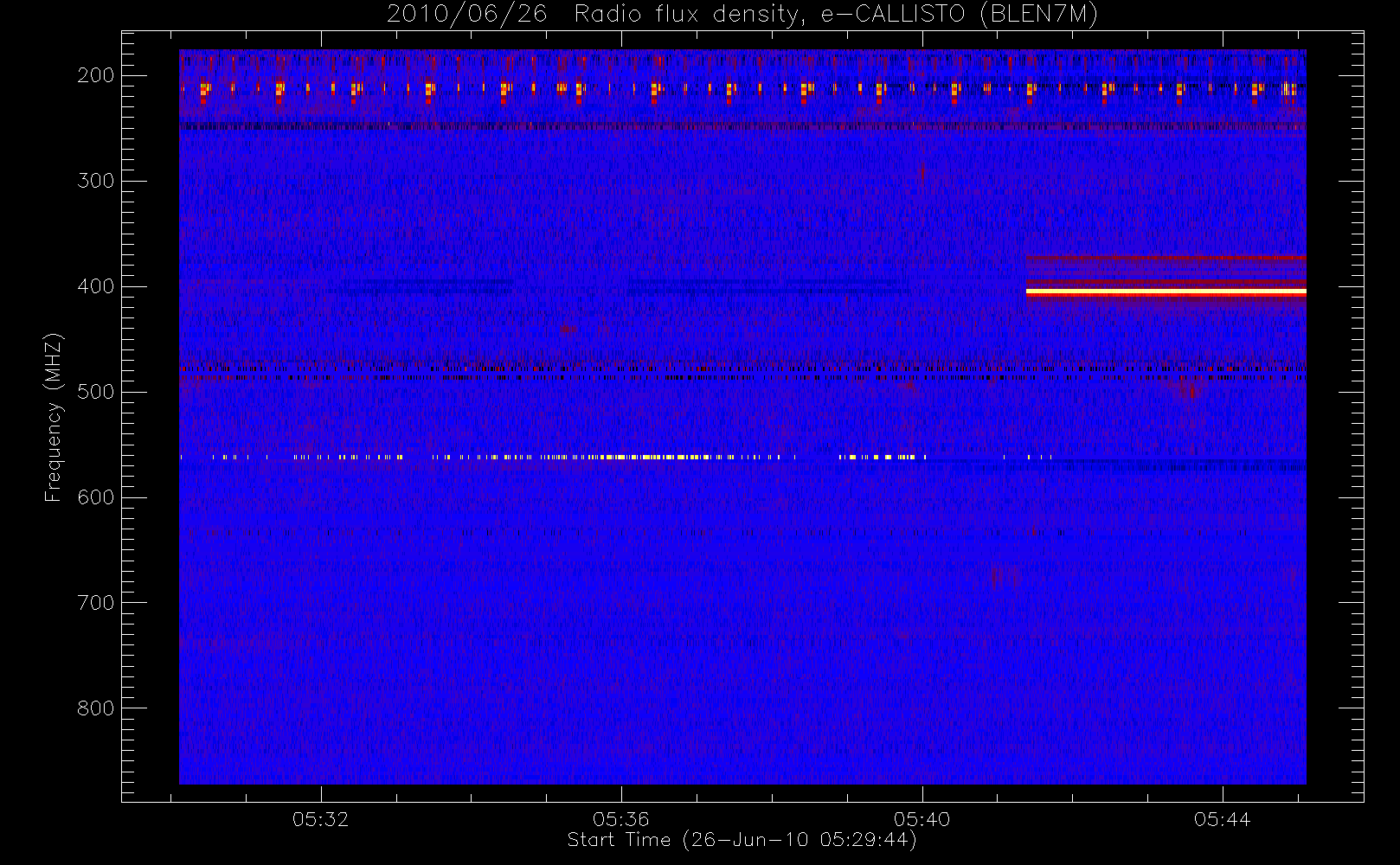The image size is (1400, 865).
Task: Click the 'Frequency (MHz)' axis label
Action: pos(54,417)
